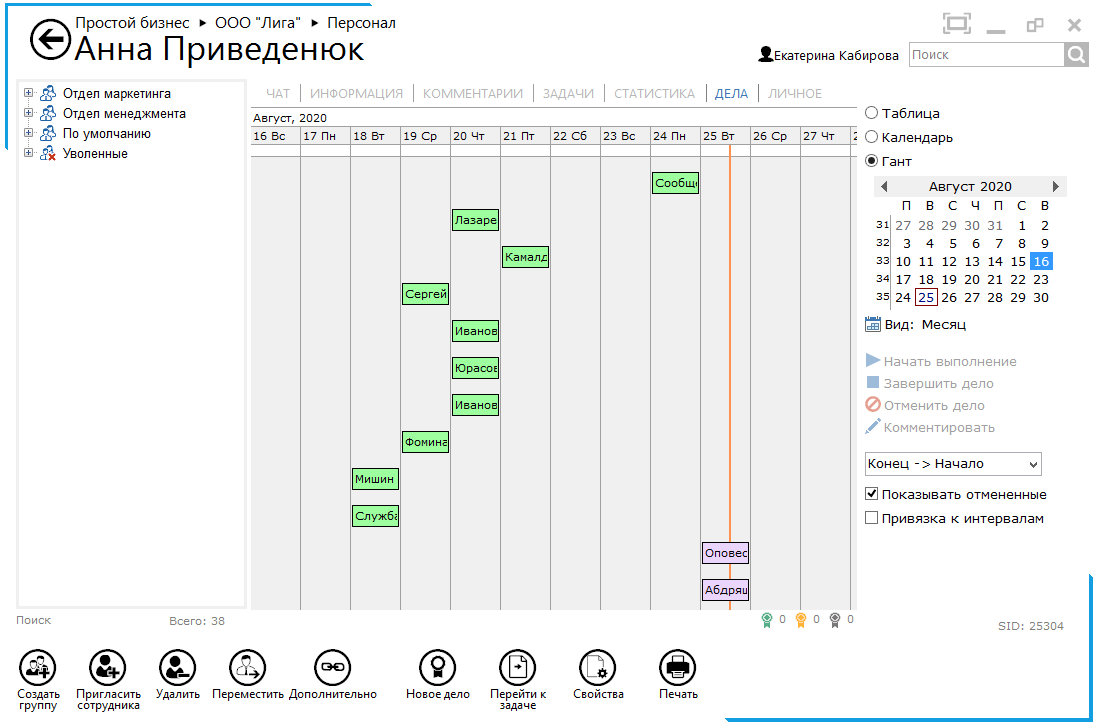Image resolution: width=1097 pixels, height=726 pixels.
Task: Open the Конец -> Начало dropdown
Action: pos(953,464)
